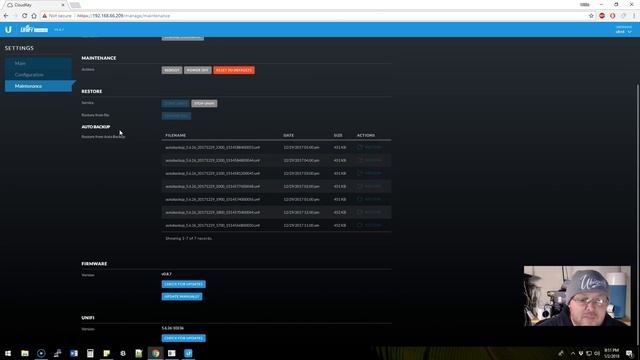Open the admin user dropdown in header
640x360 pixels.
coord(624,30)
